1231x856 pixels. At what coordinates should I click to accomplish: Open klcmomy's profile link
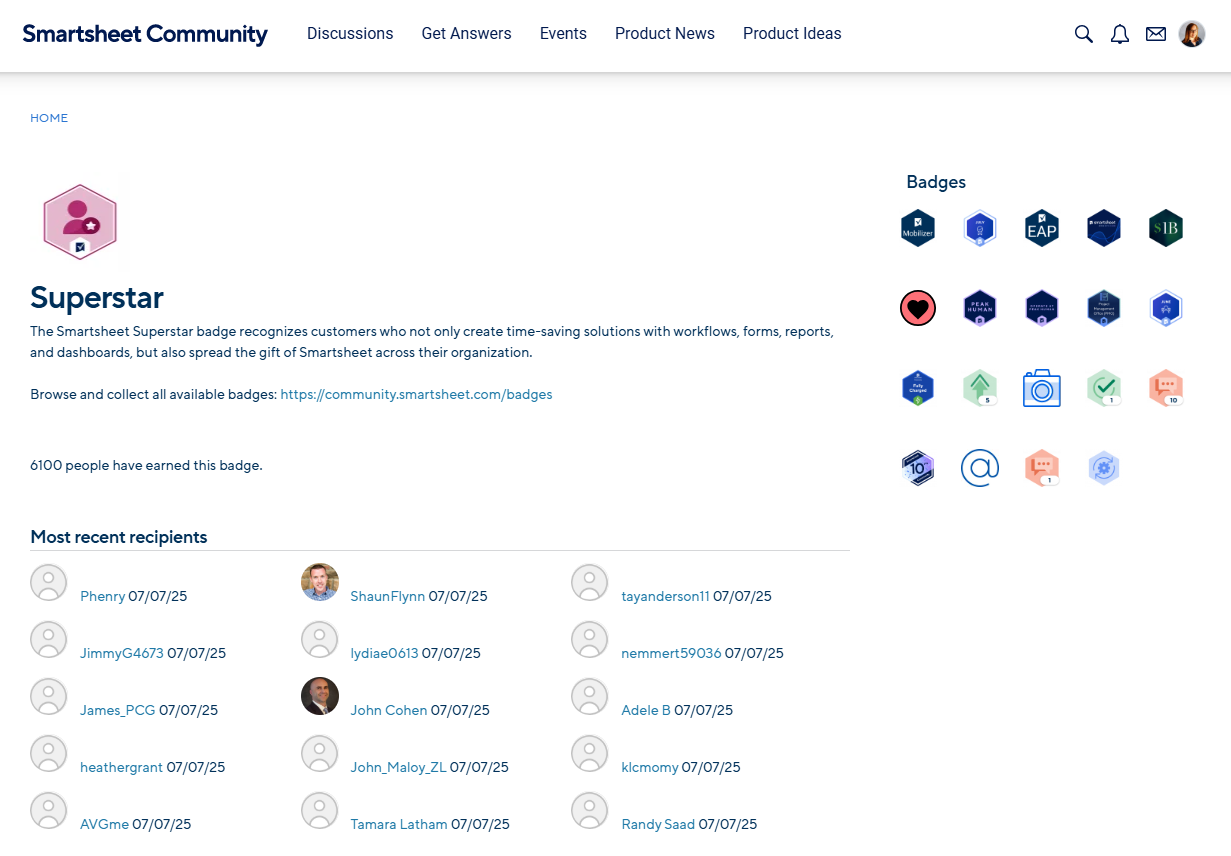pos(650,768)
